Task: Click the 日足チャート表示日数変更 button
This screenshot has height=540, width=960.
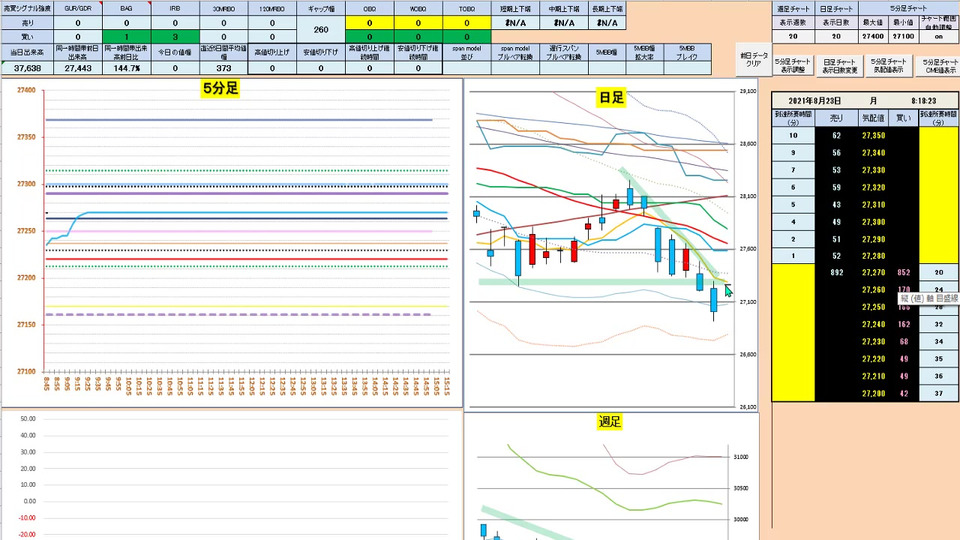Action: point(839,66)
